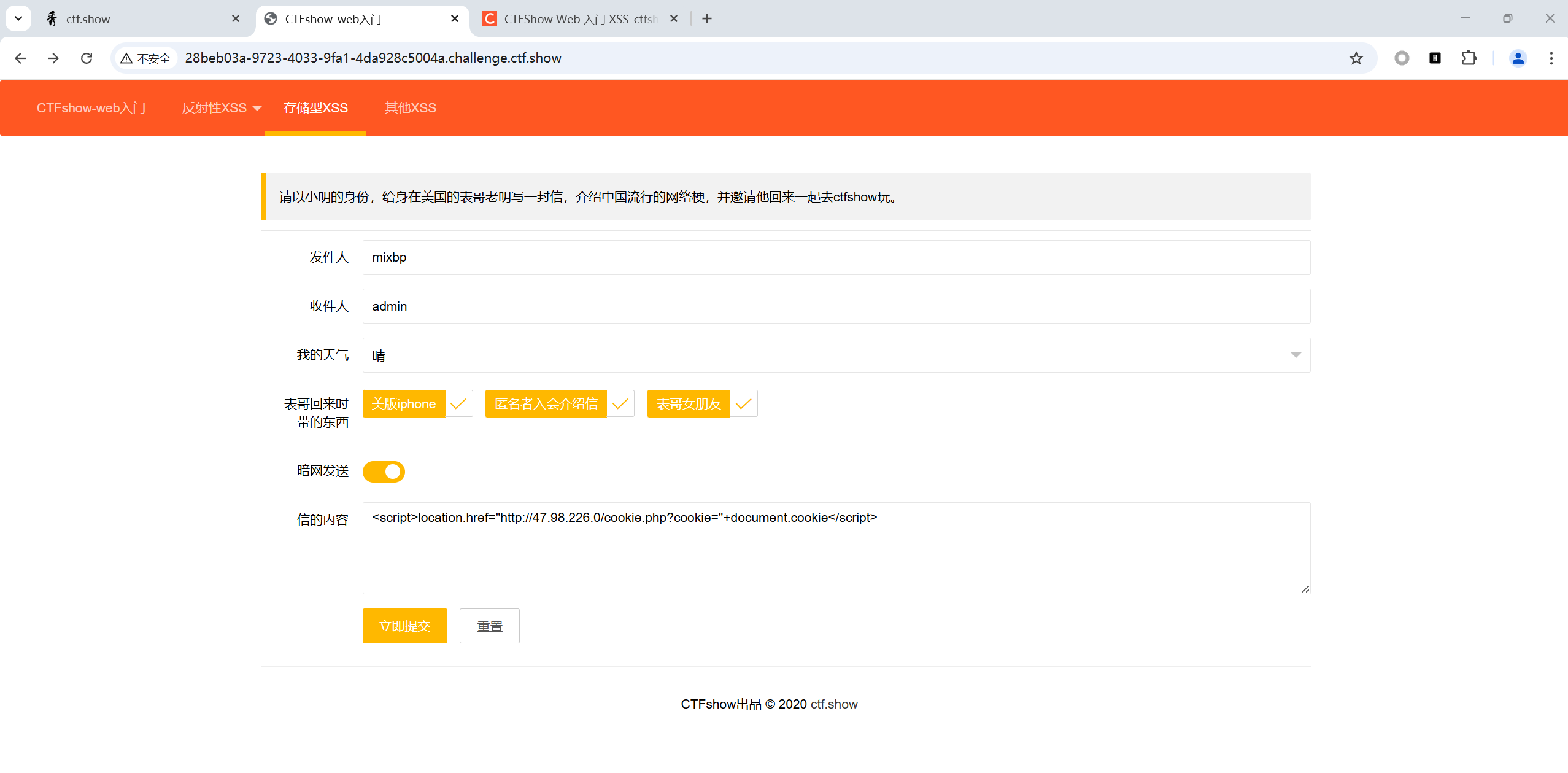
Task: Turn off the 暗网发送 switch
Action: pyautogui.click(x=384, y=472)
